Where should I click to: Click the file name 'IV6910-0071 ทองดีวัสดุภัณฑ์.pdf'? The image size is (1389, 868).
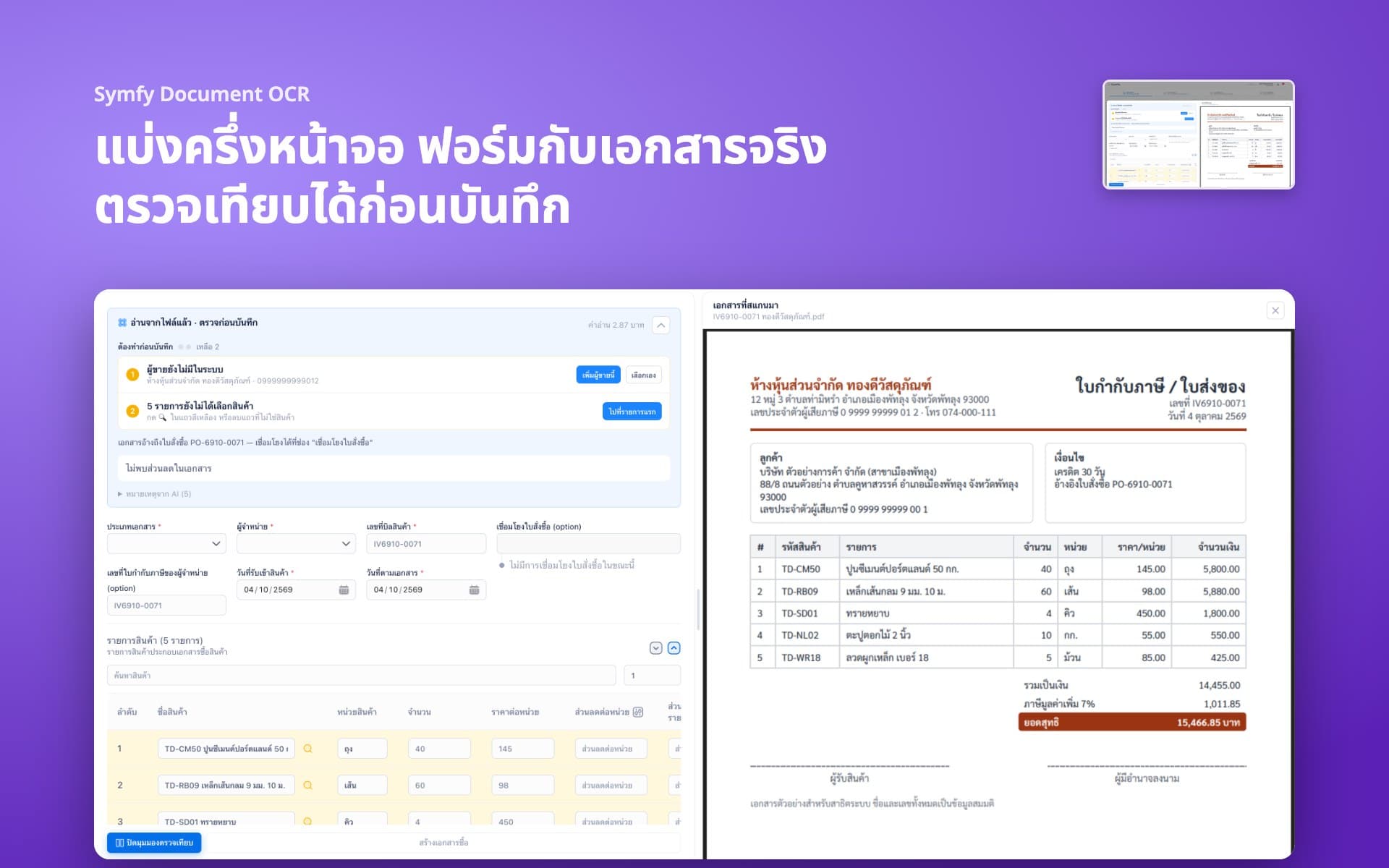(768, 317)
